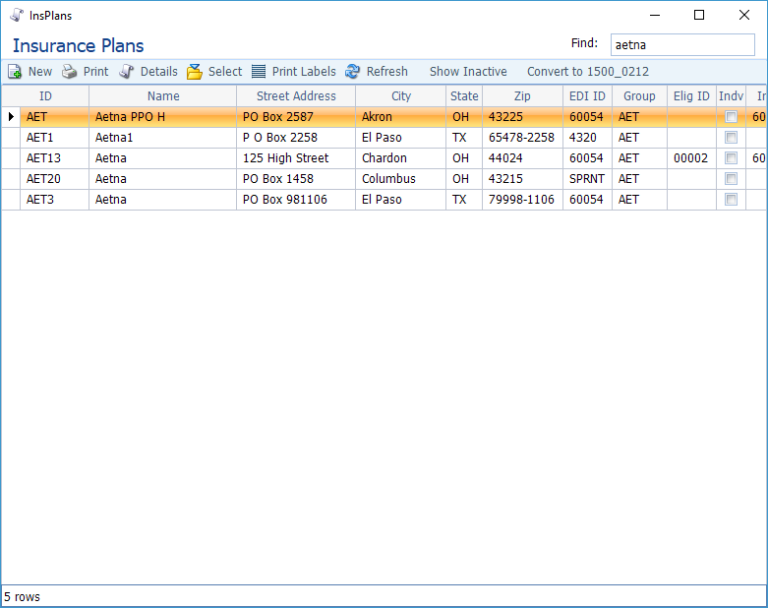Toggle Indv checkbox for AET3 row

tap(731, 199)
